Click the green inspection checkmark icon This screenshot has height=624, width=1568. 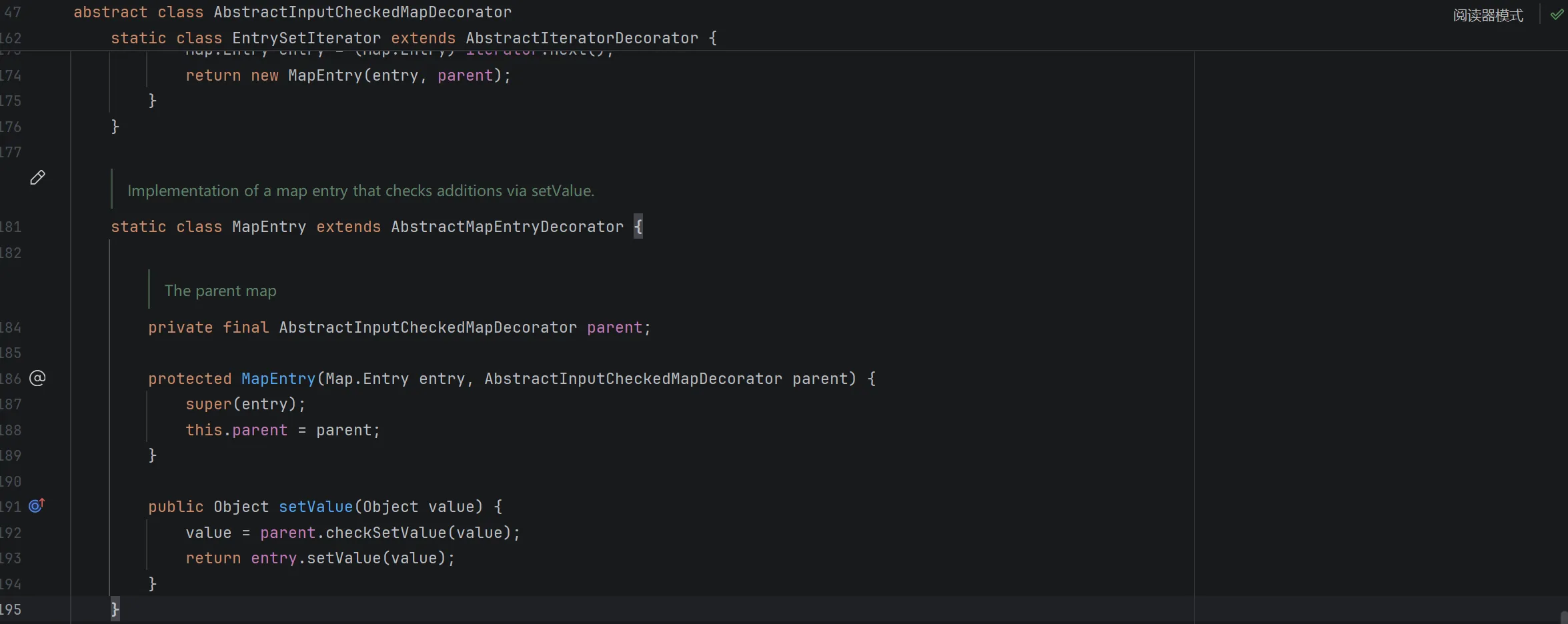[x=1556, y=15]
